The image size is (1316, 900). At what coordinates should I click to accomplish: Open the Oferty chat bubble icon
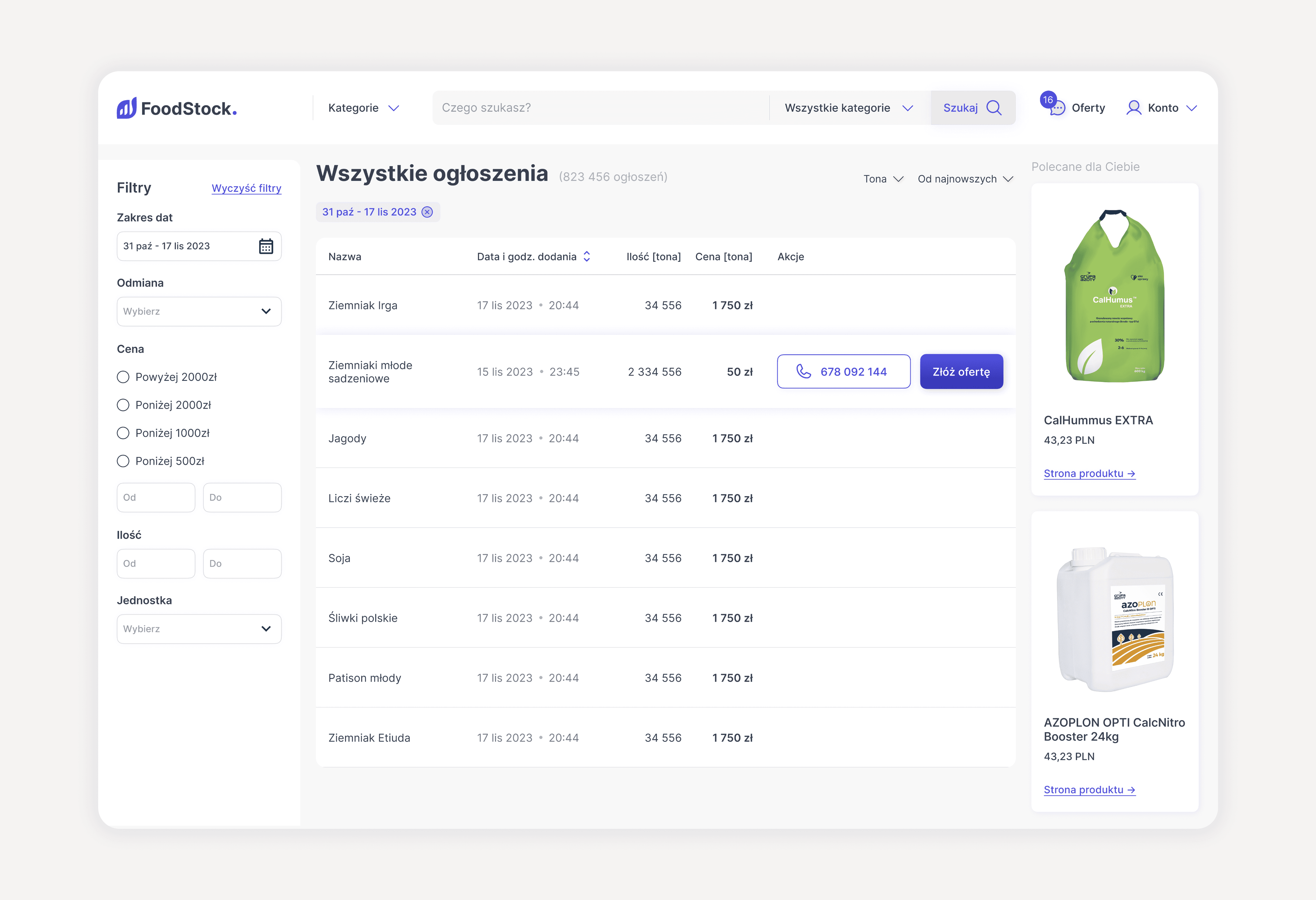coord(1057,109)
